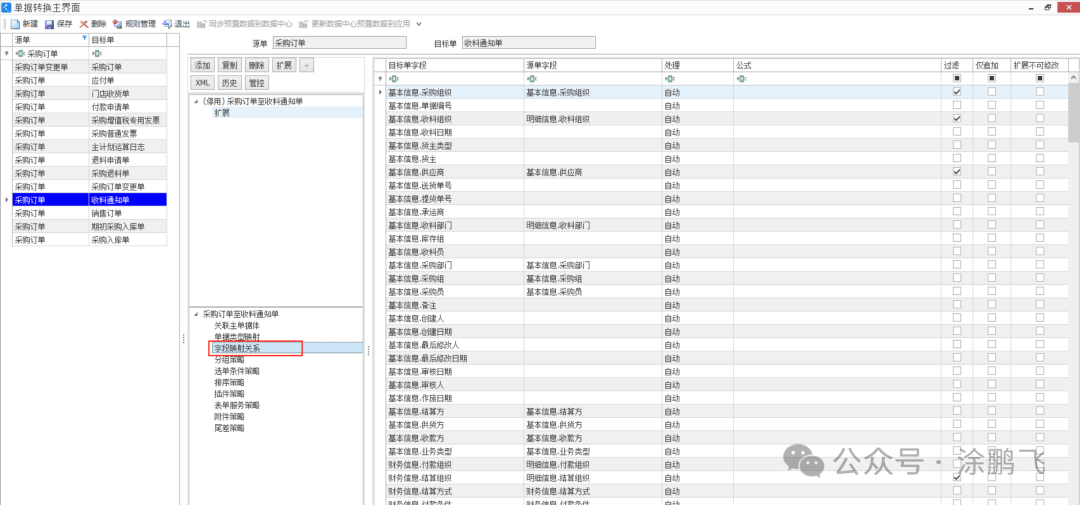This screenshot has height=505, width=1080.
Task: Collapse the lower 采购订单至收料通知单 tree node
Action: coord(196,314)
